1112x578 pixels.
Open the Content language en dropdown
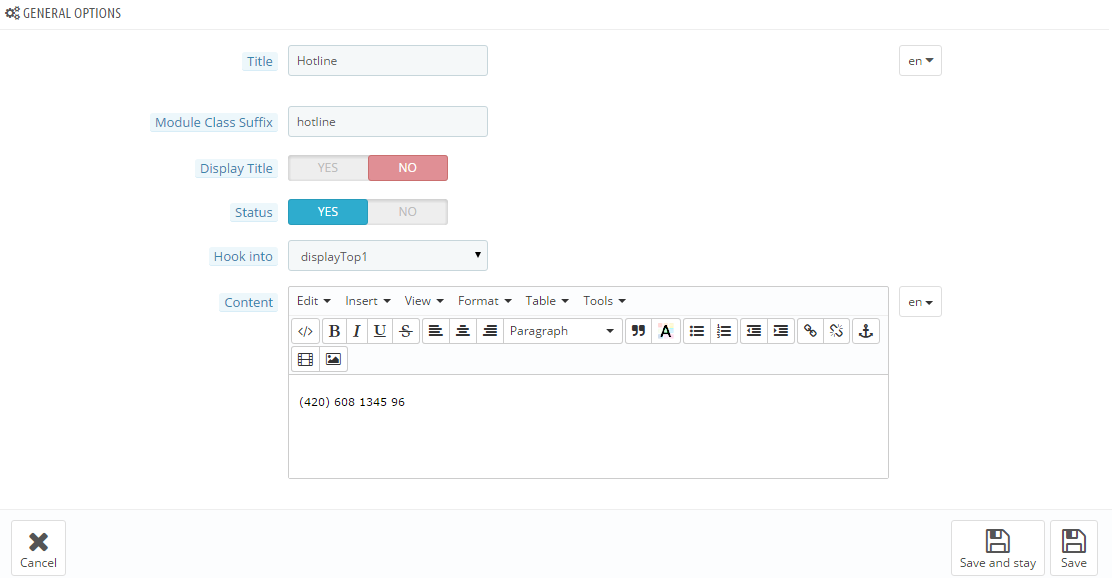[x=920, y=302]
